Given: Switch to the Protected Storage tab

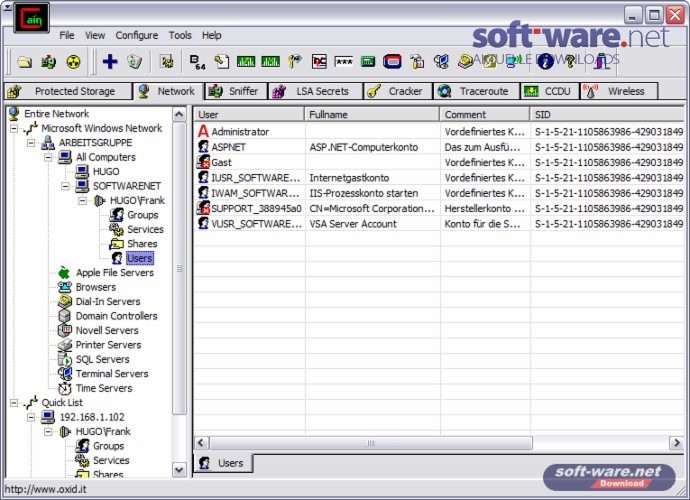Looking at the screenshot, I should [68, 91].
